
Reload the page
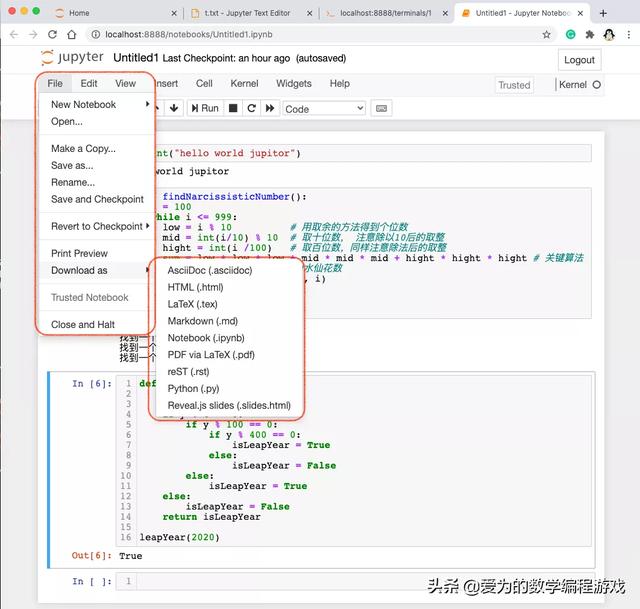point(52,35)
